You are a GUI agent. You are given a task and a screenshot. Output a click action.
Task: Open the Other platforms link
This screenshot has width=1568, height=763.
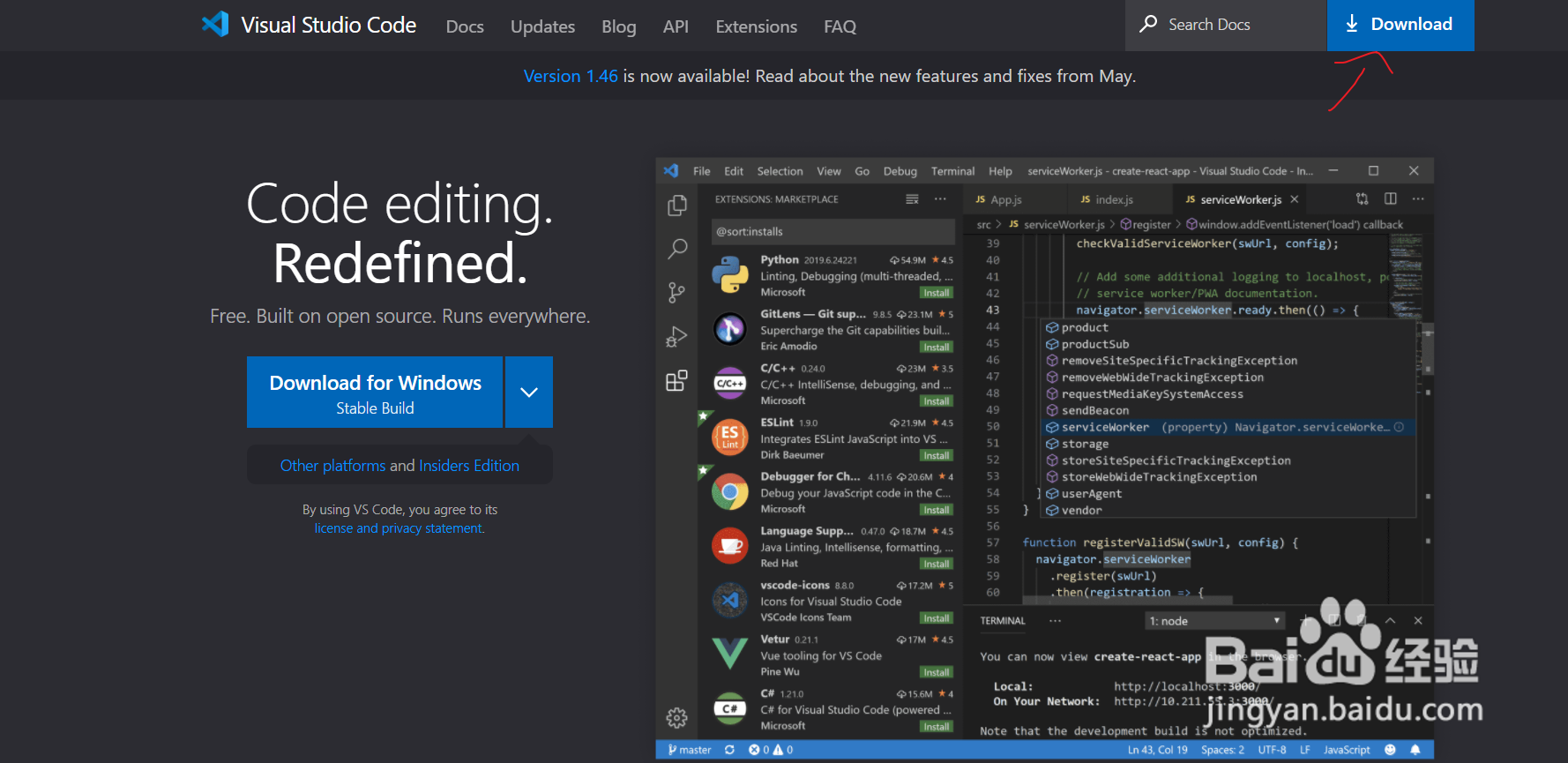pos(332,465)
